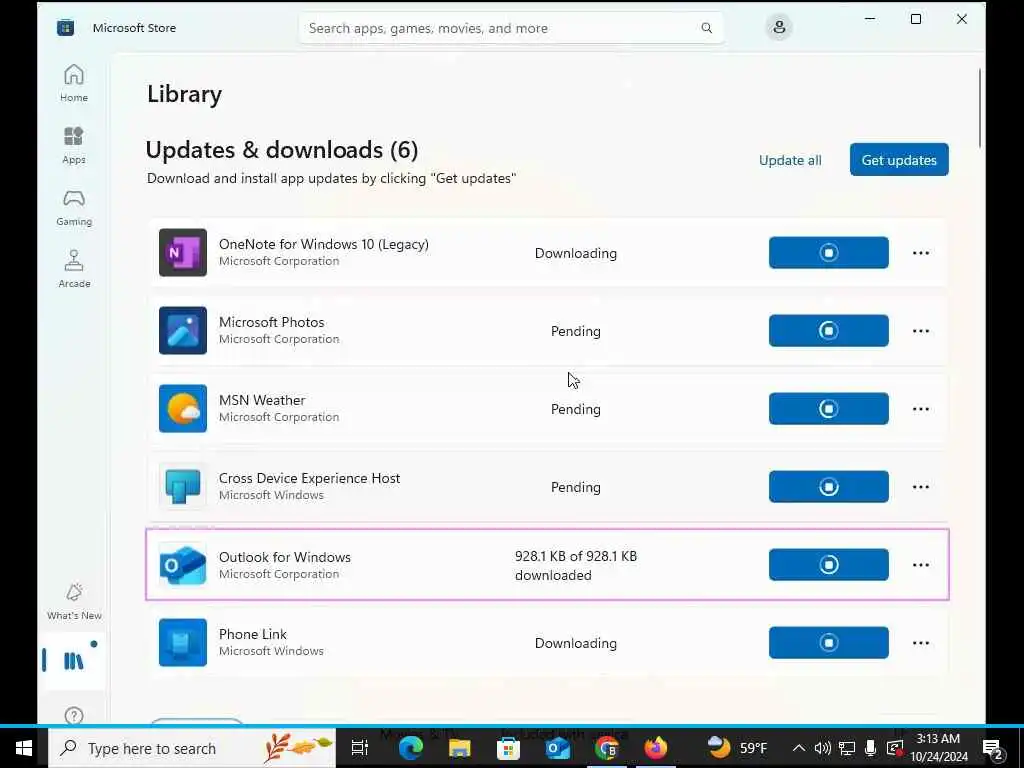The height and width of the screenshot is (768, 1024).
Task: Open more options for Cross Device Experience Host
Action: pos(921,487)
